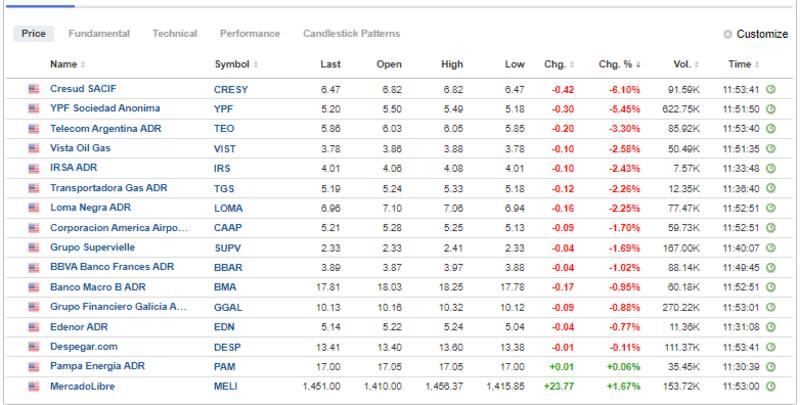Open the Candlestick Patterns tab
The height and width of the screenshot is (405, 800).
pos(351,34)
